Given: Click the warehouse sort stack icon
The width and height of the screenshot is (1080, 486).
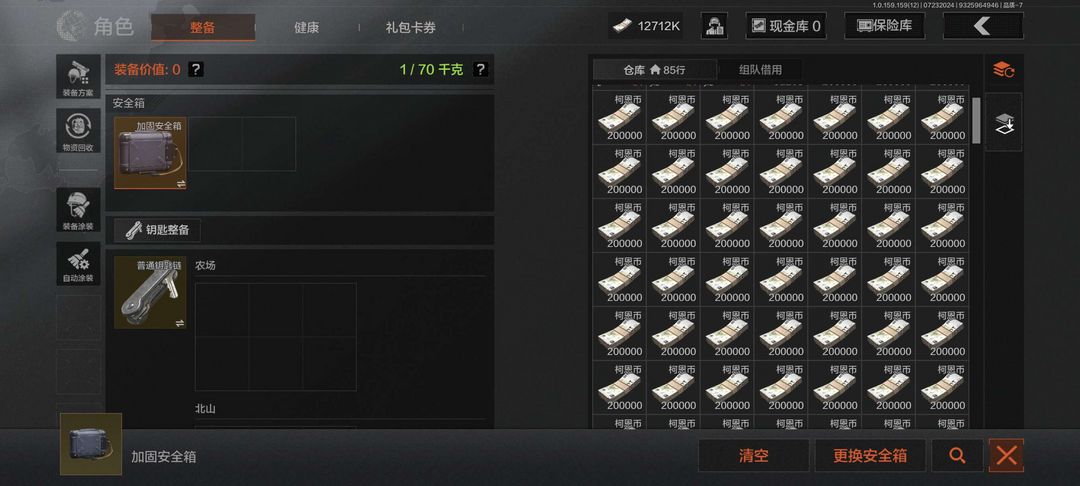Looking at the screenshot, I should (x=1004, y=70).
